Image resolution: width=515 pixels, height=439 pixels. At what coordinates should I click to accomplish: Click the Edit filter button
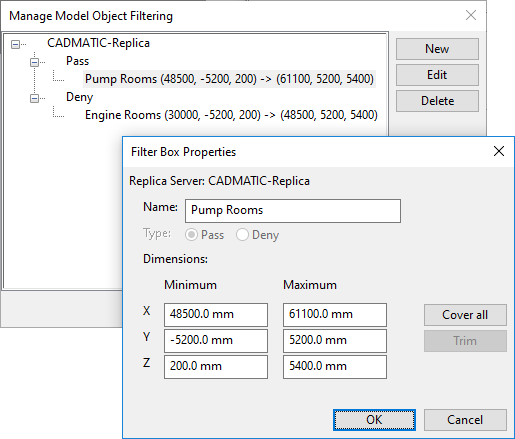[437, 75]
